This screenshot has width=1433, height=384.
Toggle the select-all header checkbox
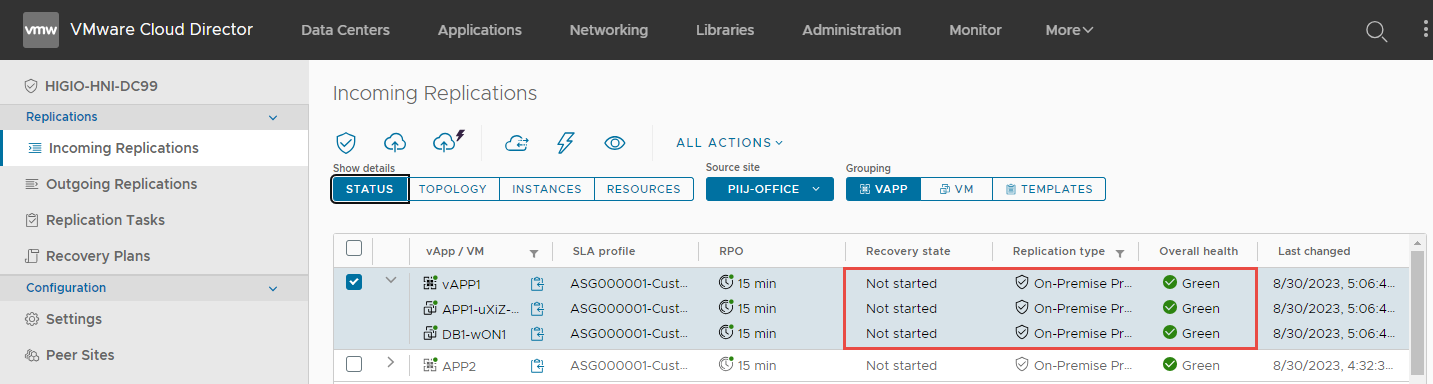point(354,249)
